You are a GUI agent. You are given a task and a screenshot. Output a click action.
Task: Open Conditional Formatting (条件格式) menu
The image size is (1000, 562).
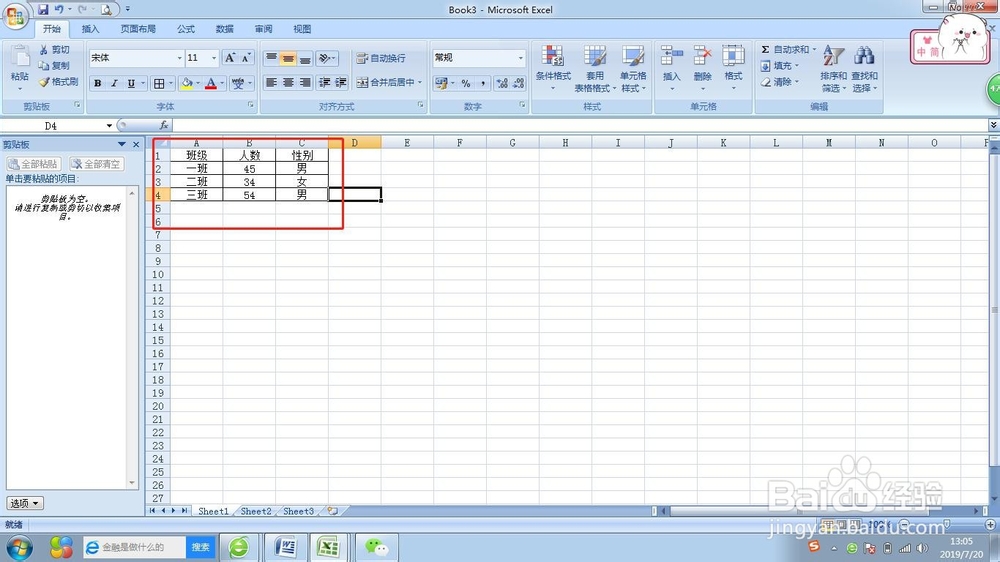click(x=553, y=68)
